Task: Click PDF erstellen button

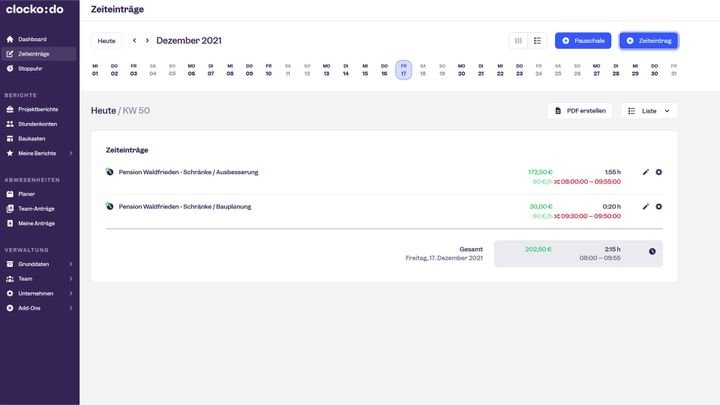Action: coord(580,111)
